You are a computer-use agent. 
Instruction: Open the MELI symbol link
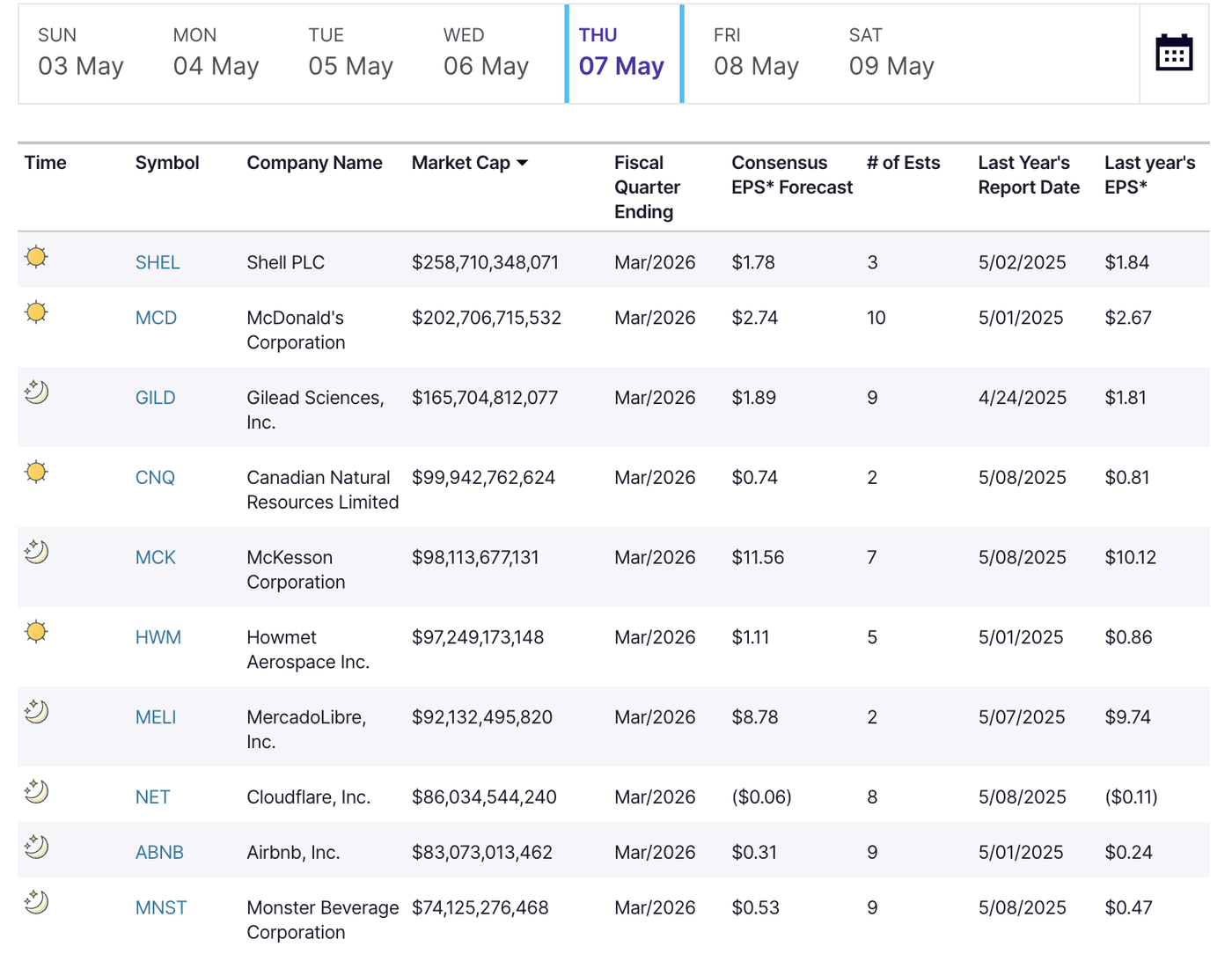coord(156,717)
